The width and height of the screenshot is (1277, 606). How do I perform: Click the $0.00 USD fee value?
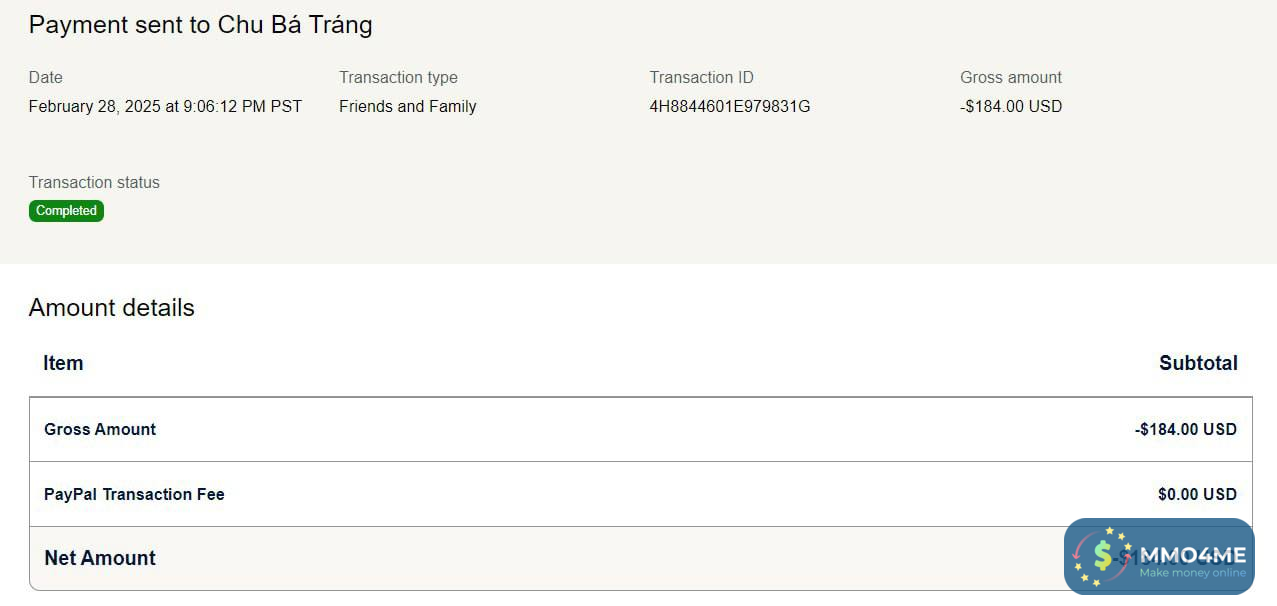click(x=1196, y=494)
